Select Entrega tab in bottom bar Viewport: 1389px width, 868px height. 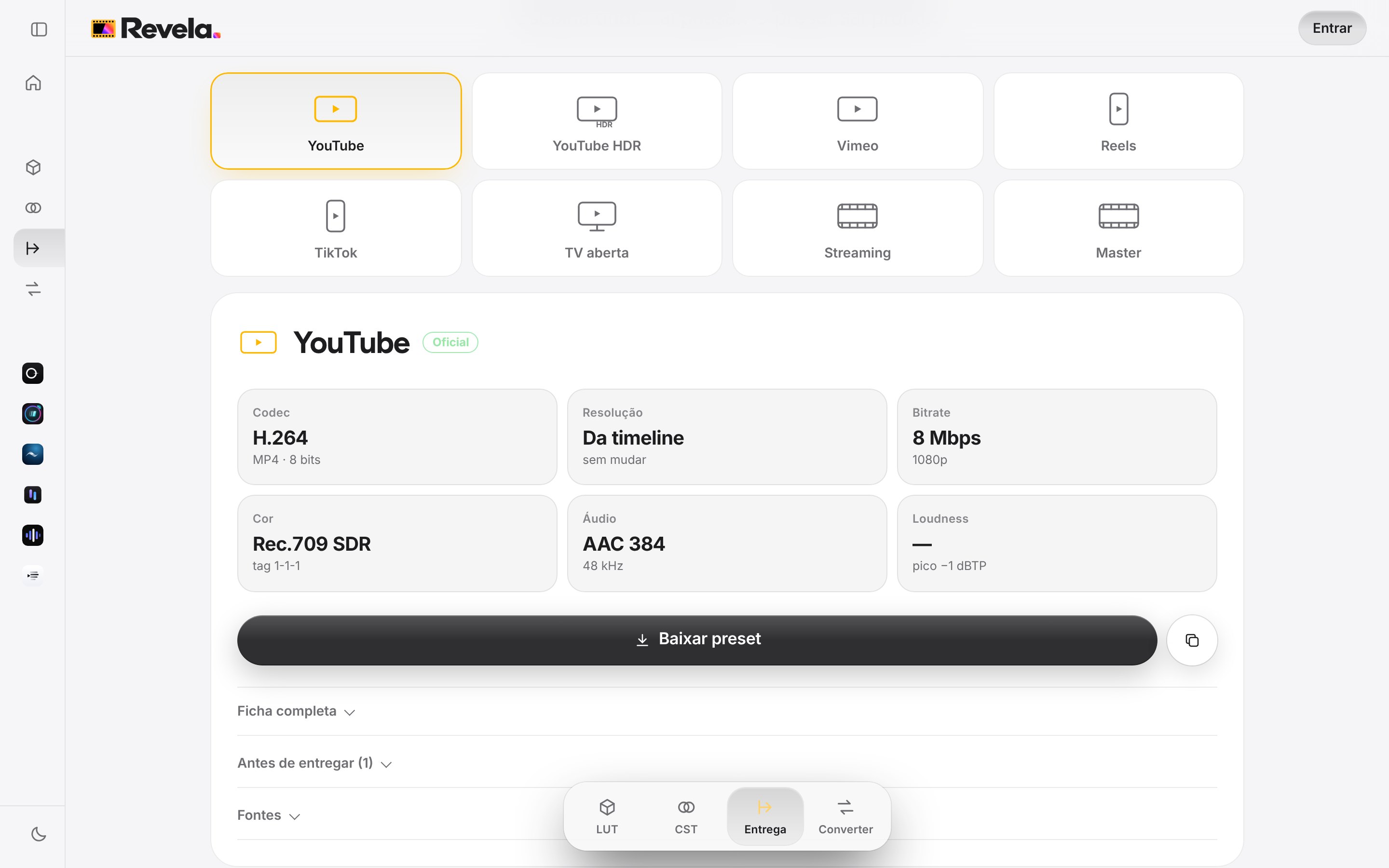pos(765,816)
